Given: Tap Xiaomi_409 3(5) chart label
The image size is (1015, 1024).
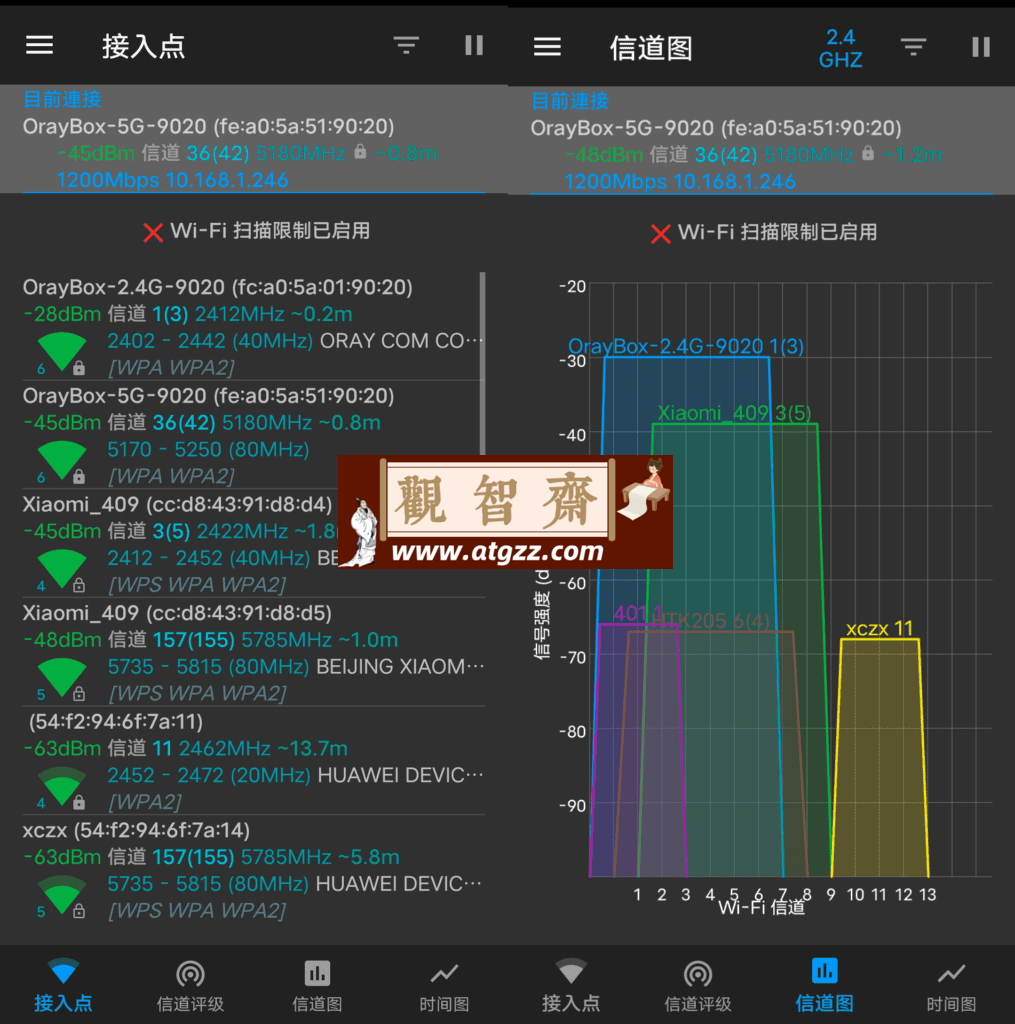Looking at the screenshot, I should [x=734, y=413].
